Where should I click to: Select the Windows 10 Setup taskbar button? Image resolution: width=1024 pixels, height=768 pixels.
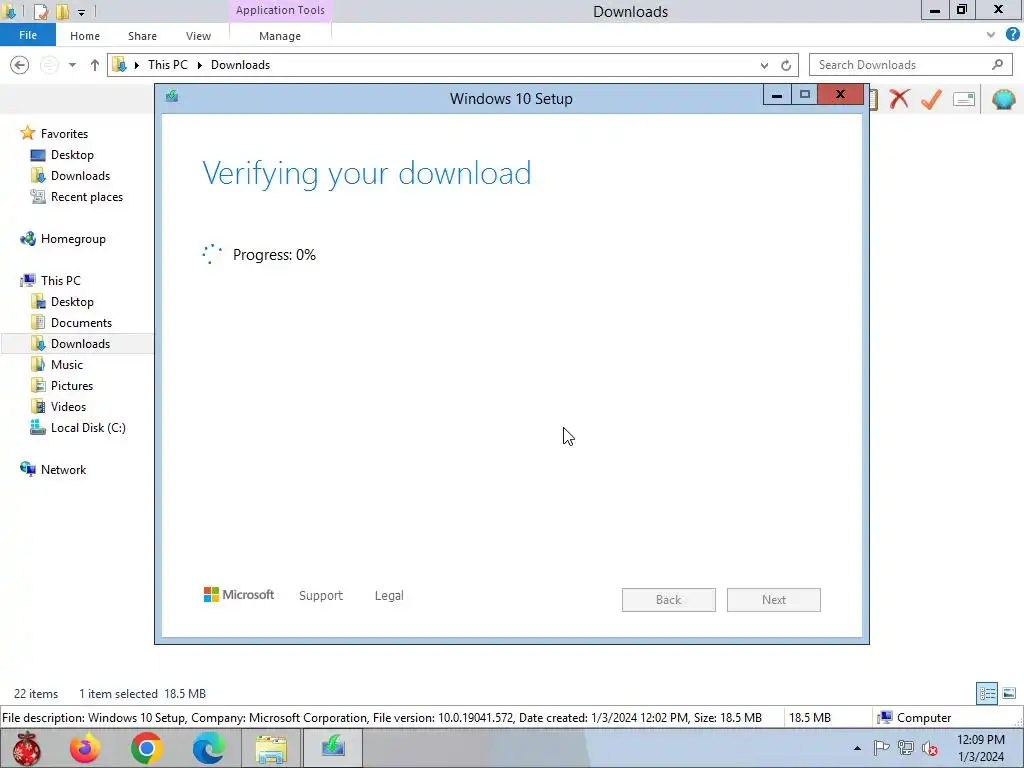click(x=332, y=748)
